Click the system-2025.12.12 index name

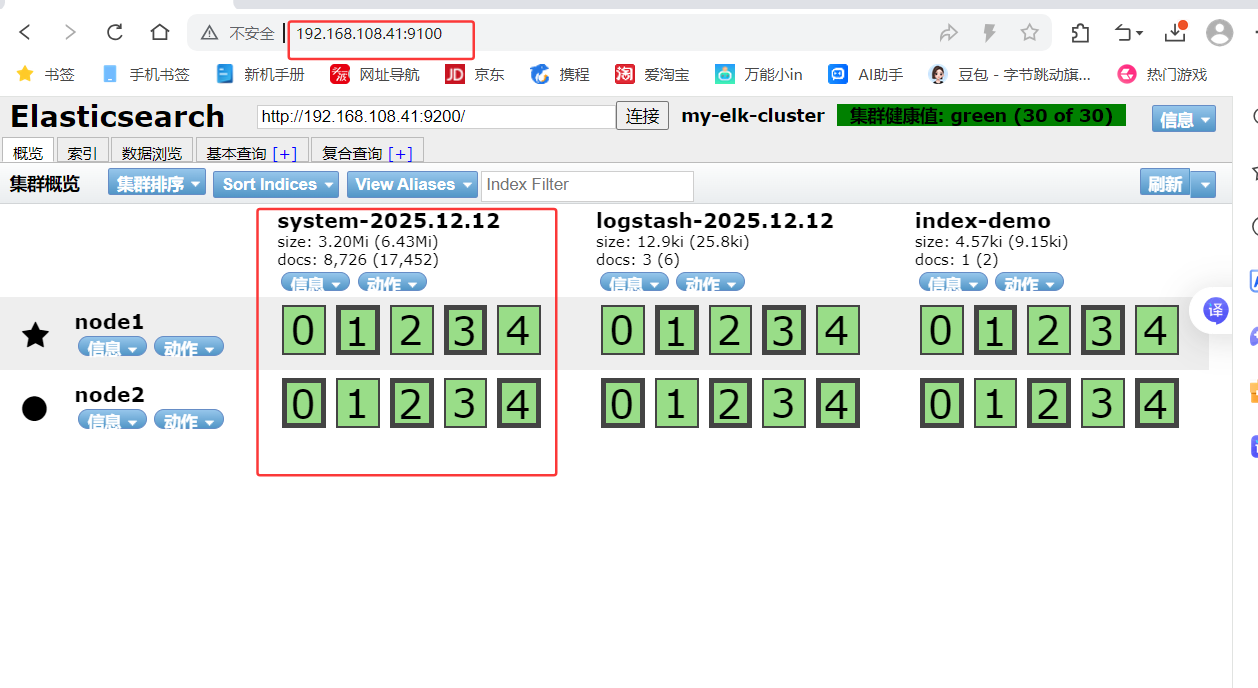point(389,220)
